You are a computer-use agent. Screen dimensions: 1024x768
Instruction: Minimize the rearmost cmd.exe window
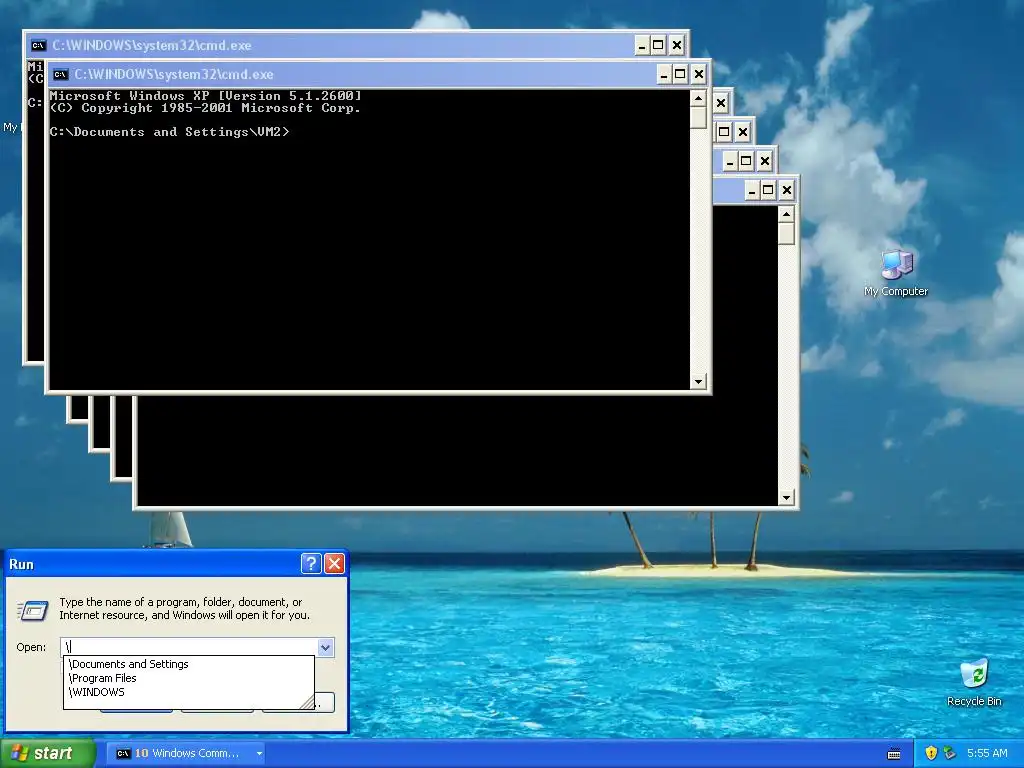tap(642, 45)
